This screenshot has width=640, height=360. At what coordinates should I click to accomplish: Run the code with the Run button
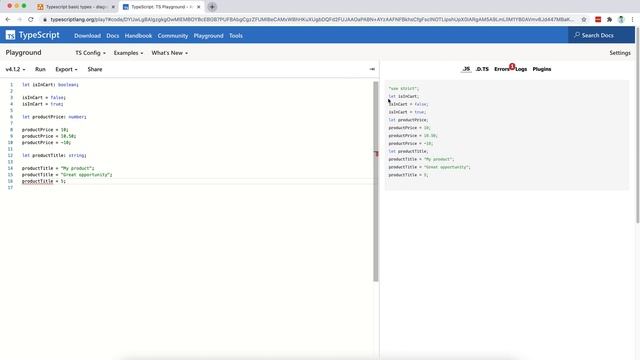pos(40,69)
